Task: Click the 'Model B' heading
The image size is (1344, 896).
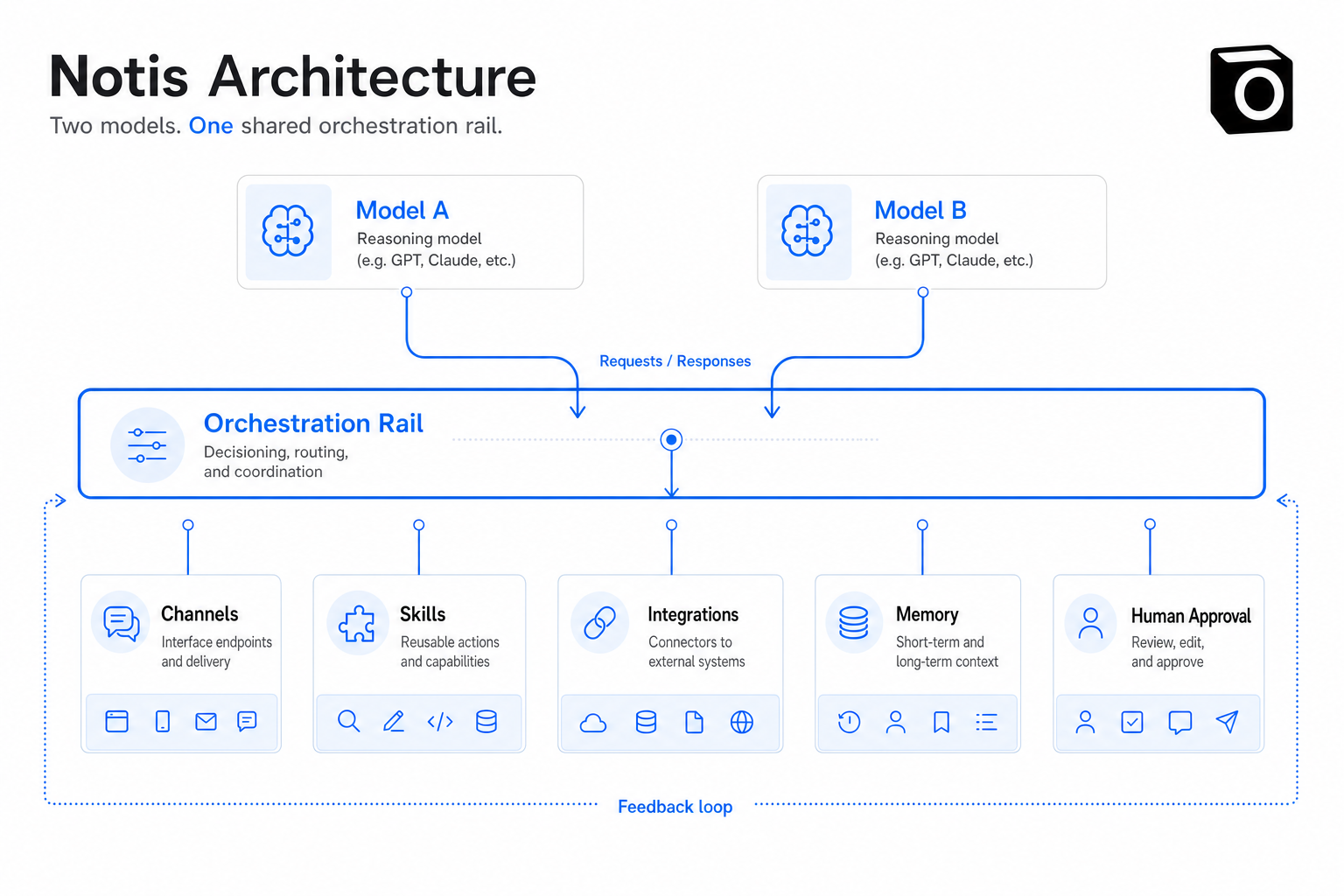Action: (920, 211)
